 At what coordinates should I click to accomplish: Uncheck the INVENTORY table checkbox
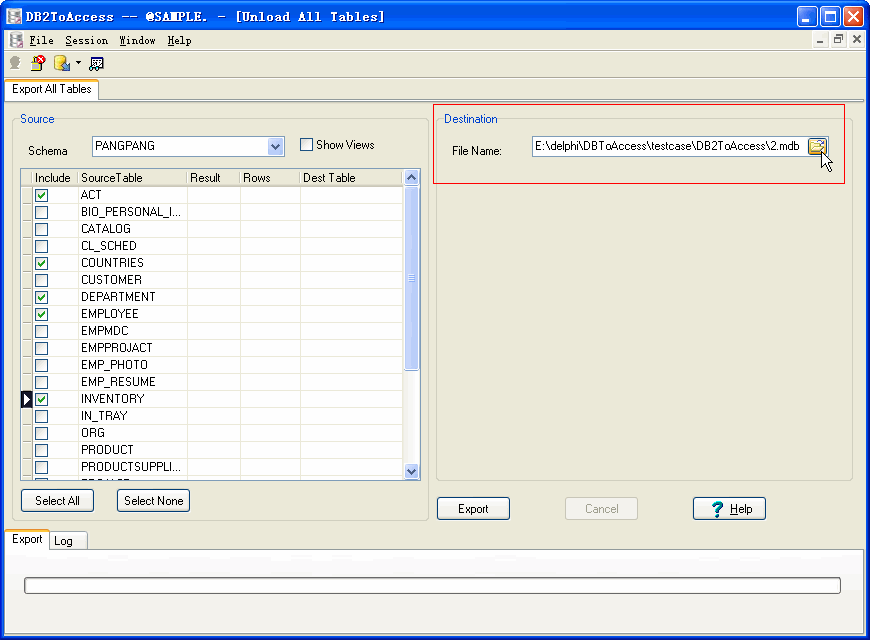click(42, 399)
